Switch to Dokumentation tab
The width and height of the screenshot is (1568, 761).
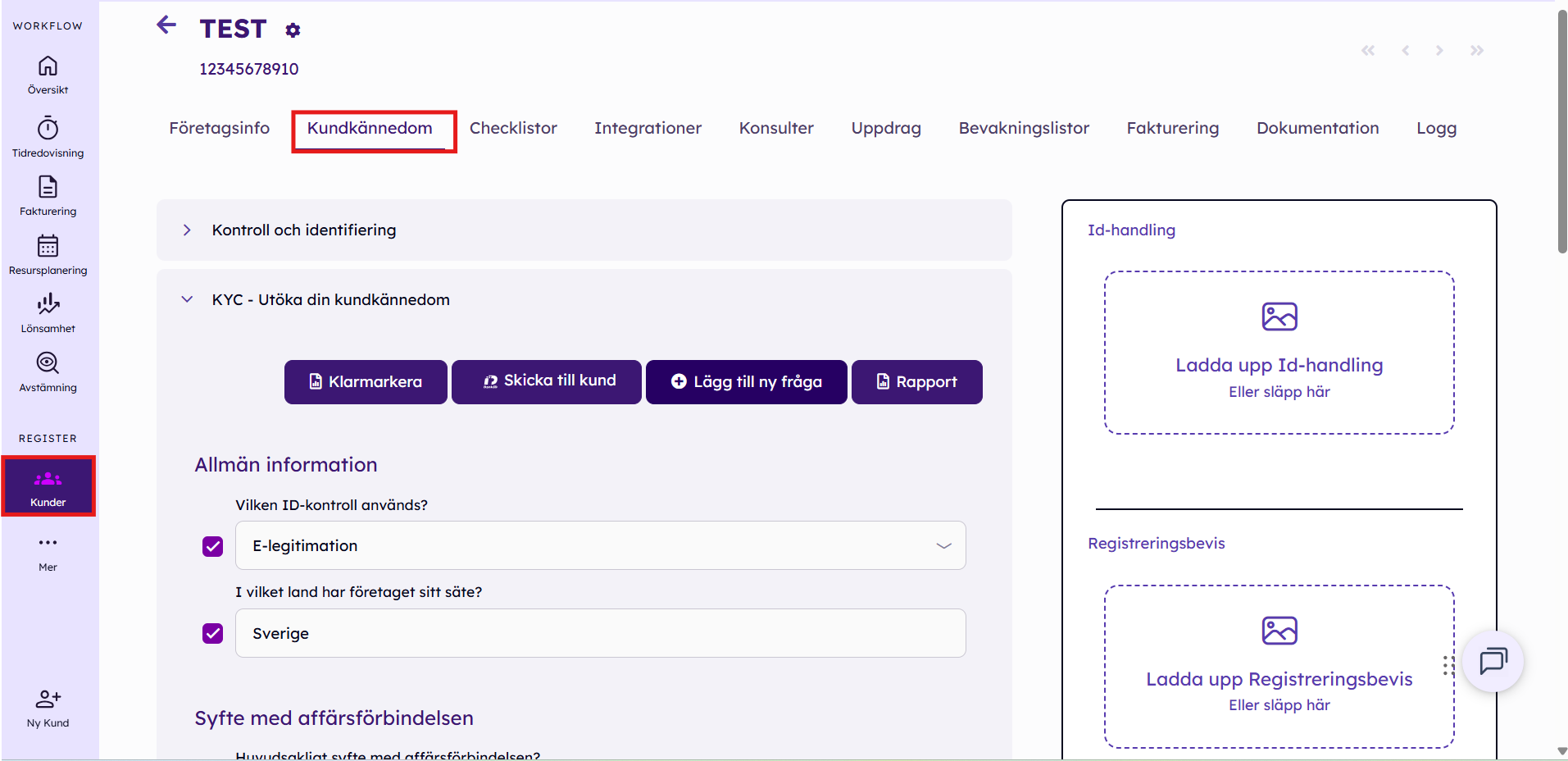(1317, 129)
